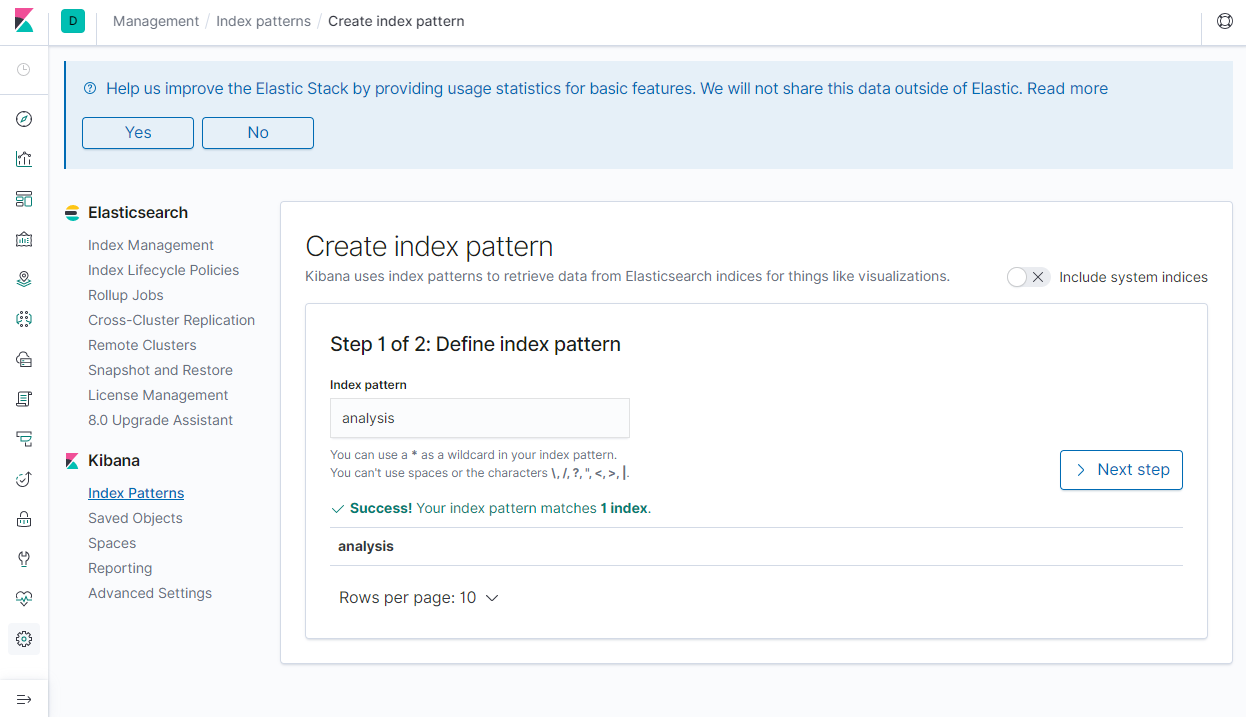The image size is (1246, 717).
Task: Open Index Management page
Action: (x=151, y=245)
